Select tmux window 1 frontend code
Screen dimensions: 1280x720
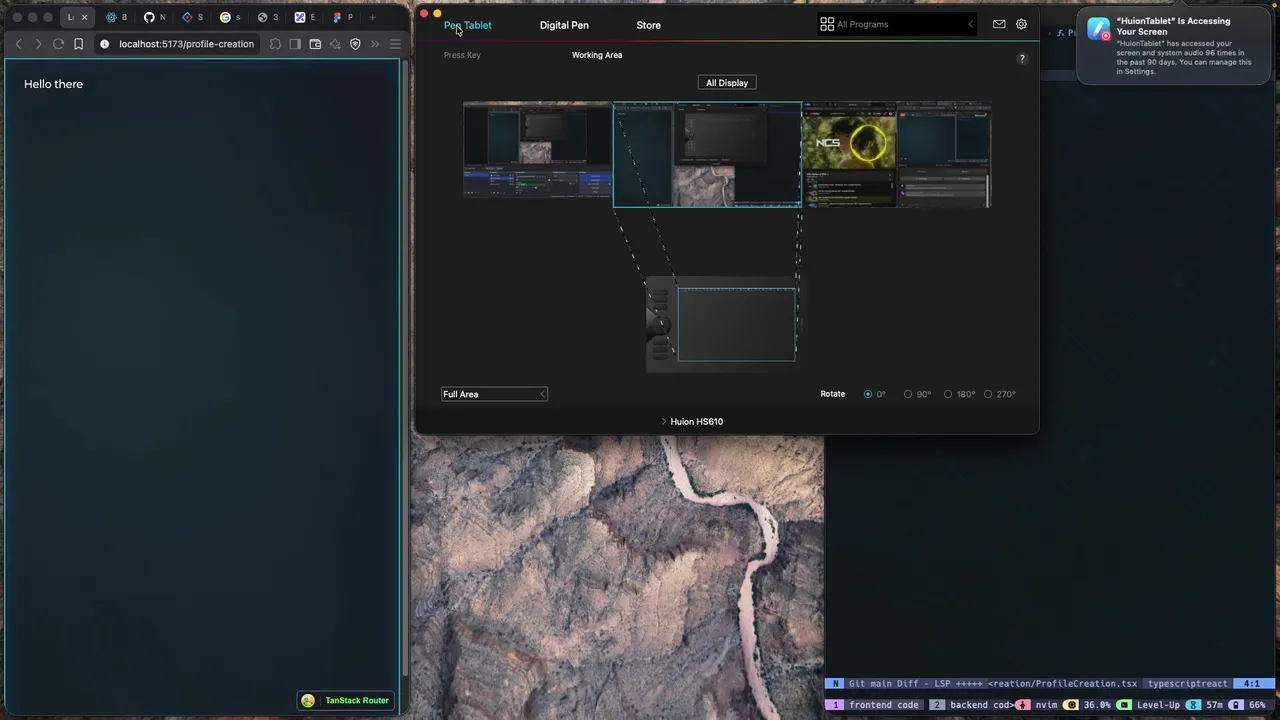click(x=874, y=705)
